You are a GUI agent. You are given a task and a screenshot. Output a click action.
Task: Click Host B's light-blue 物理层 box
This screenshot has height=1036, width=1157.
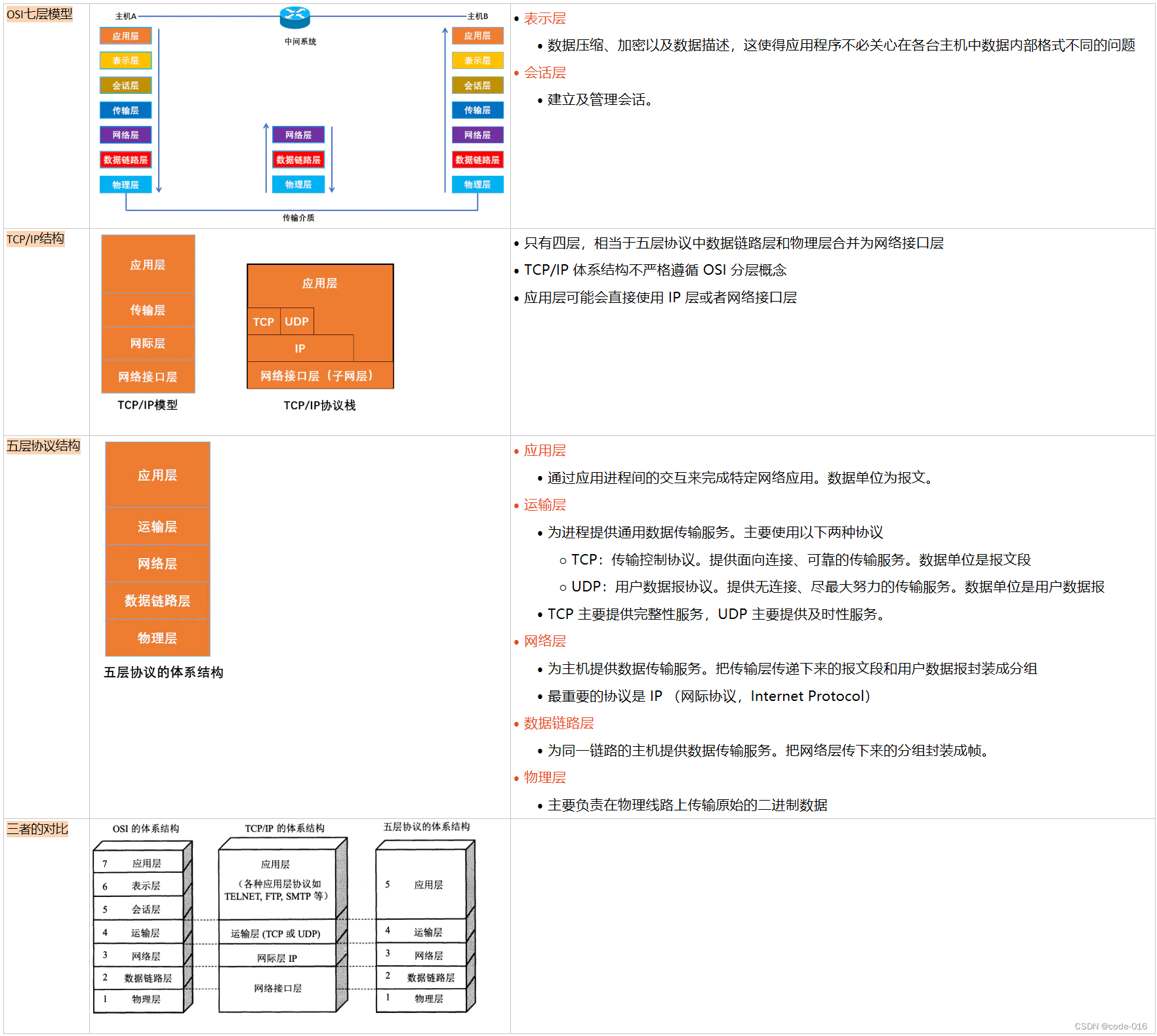tap(477, 185)
